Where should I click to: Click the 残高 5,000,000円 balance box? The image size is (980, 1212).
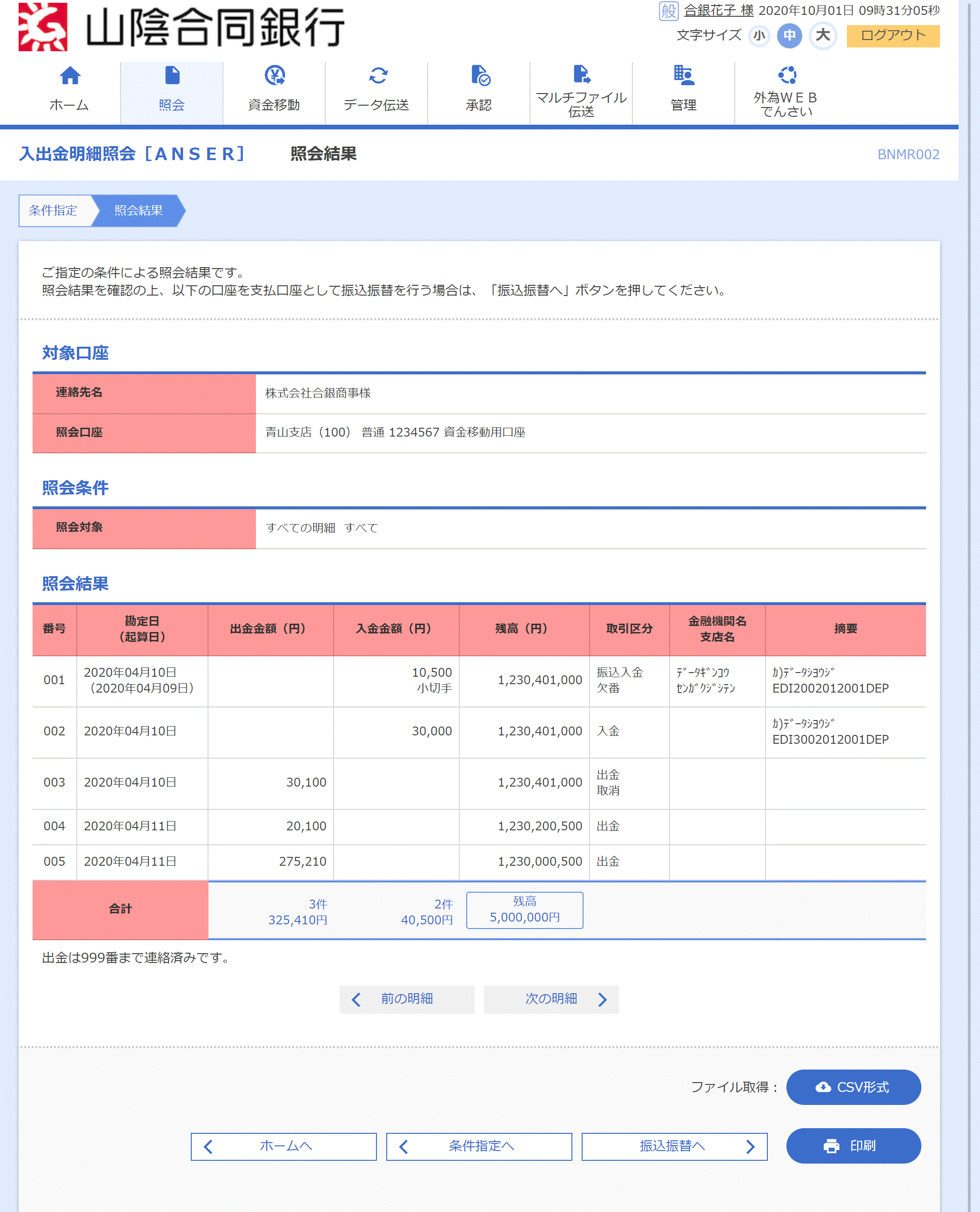tap(524, 909)
